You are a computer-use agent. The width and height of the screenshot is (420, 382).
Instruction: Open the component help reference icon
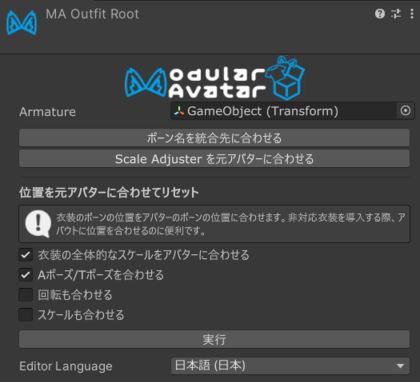click(380, 14)
